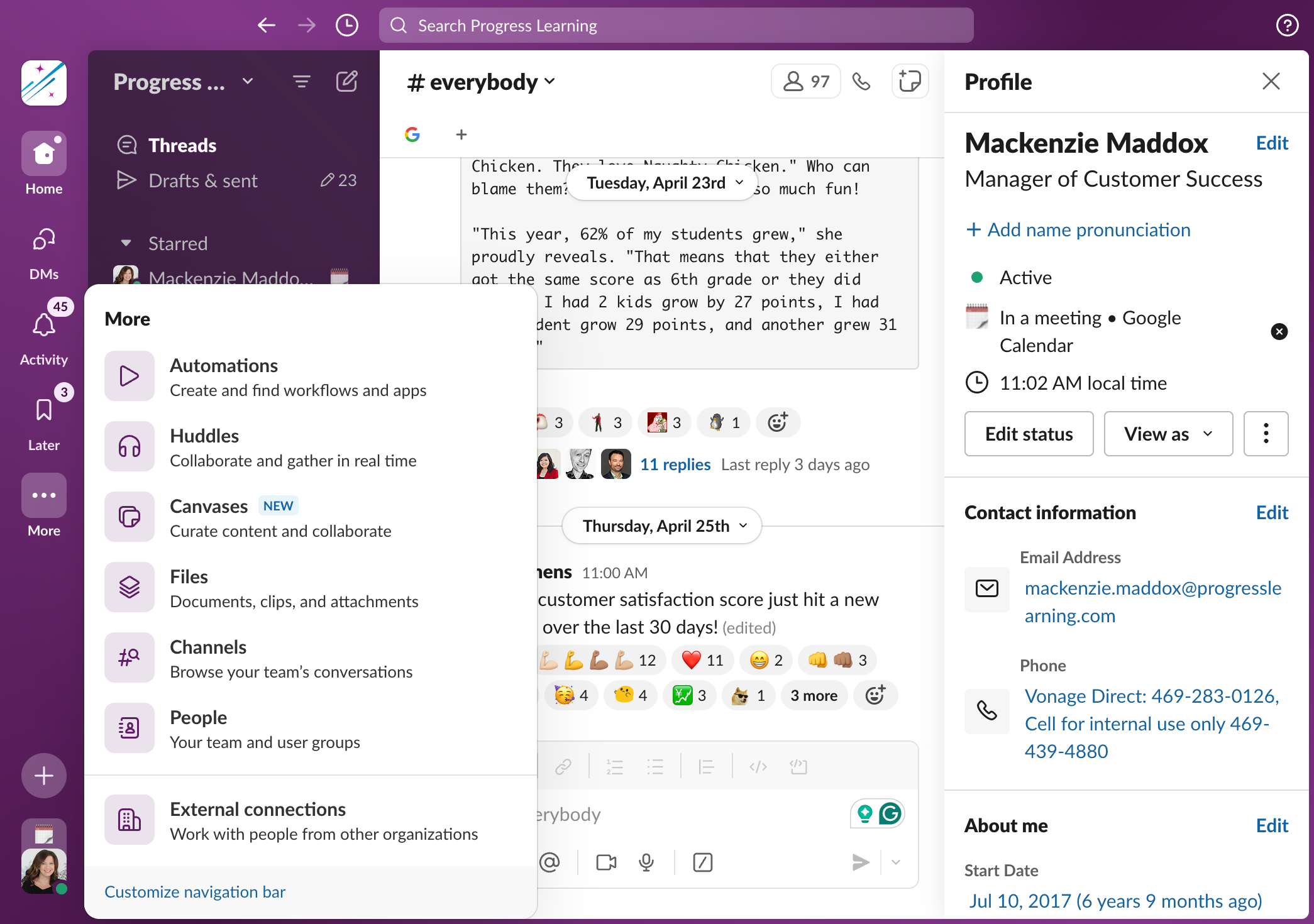Start a huddle with phone icon
1314x924 pixels.
tap(861, 81)
